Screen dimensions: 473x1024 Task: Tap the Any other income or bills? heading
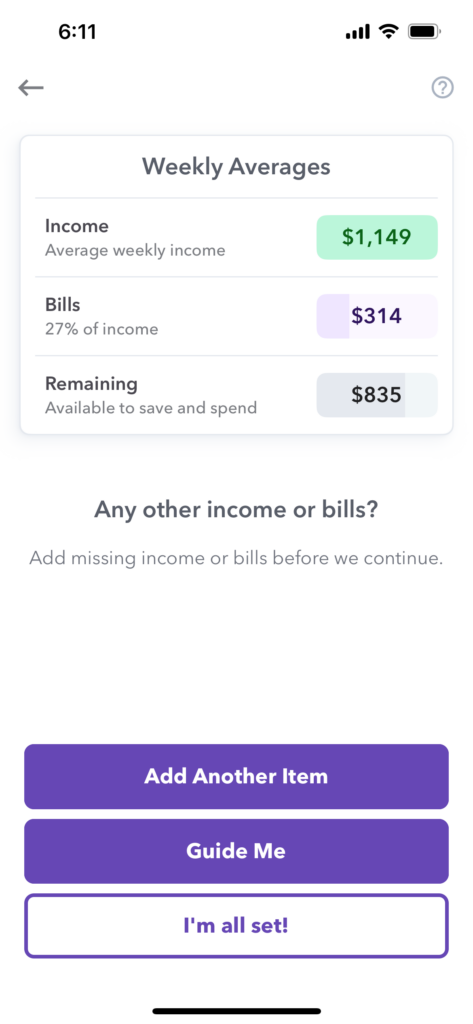click(236, 509)
